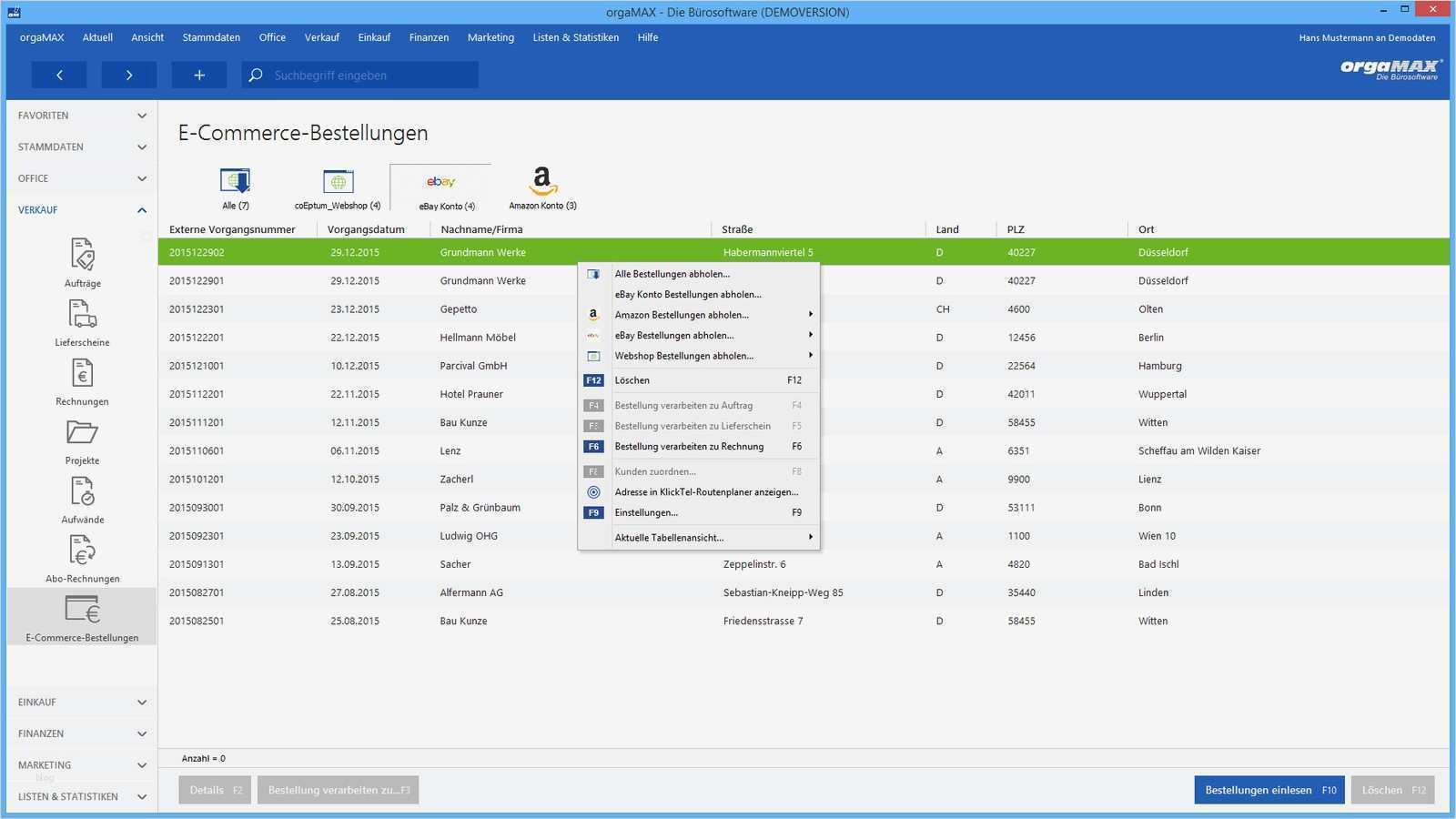Select order row 2015082701 Alfermann AG
This screenshot has height=819, width=1456.
[x=804, y=592]
